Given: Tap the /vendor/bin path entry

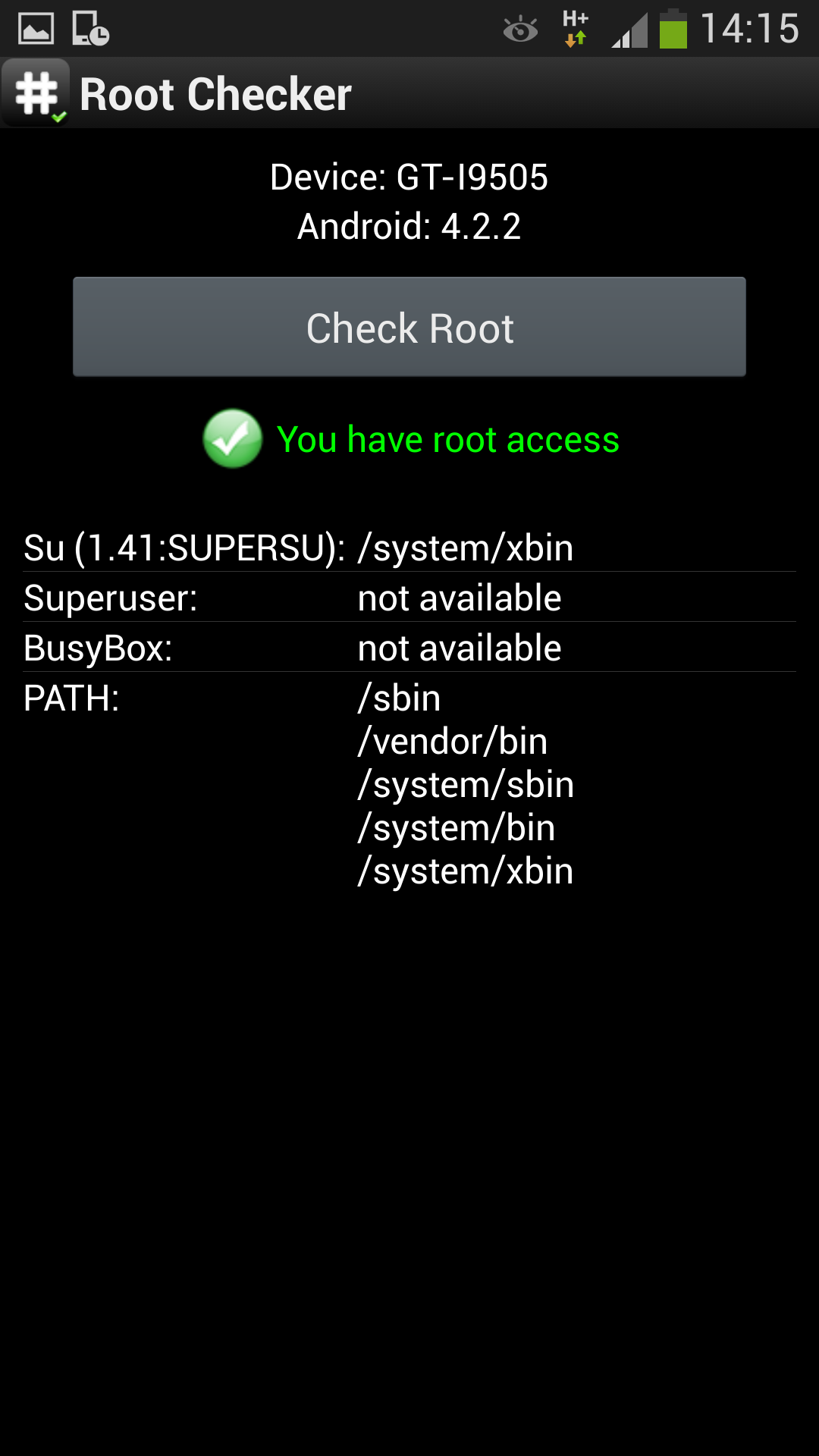Looking at the screenshot, I should [x=453, y=741].
